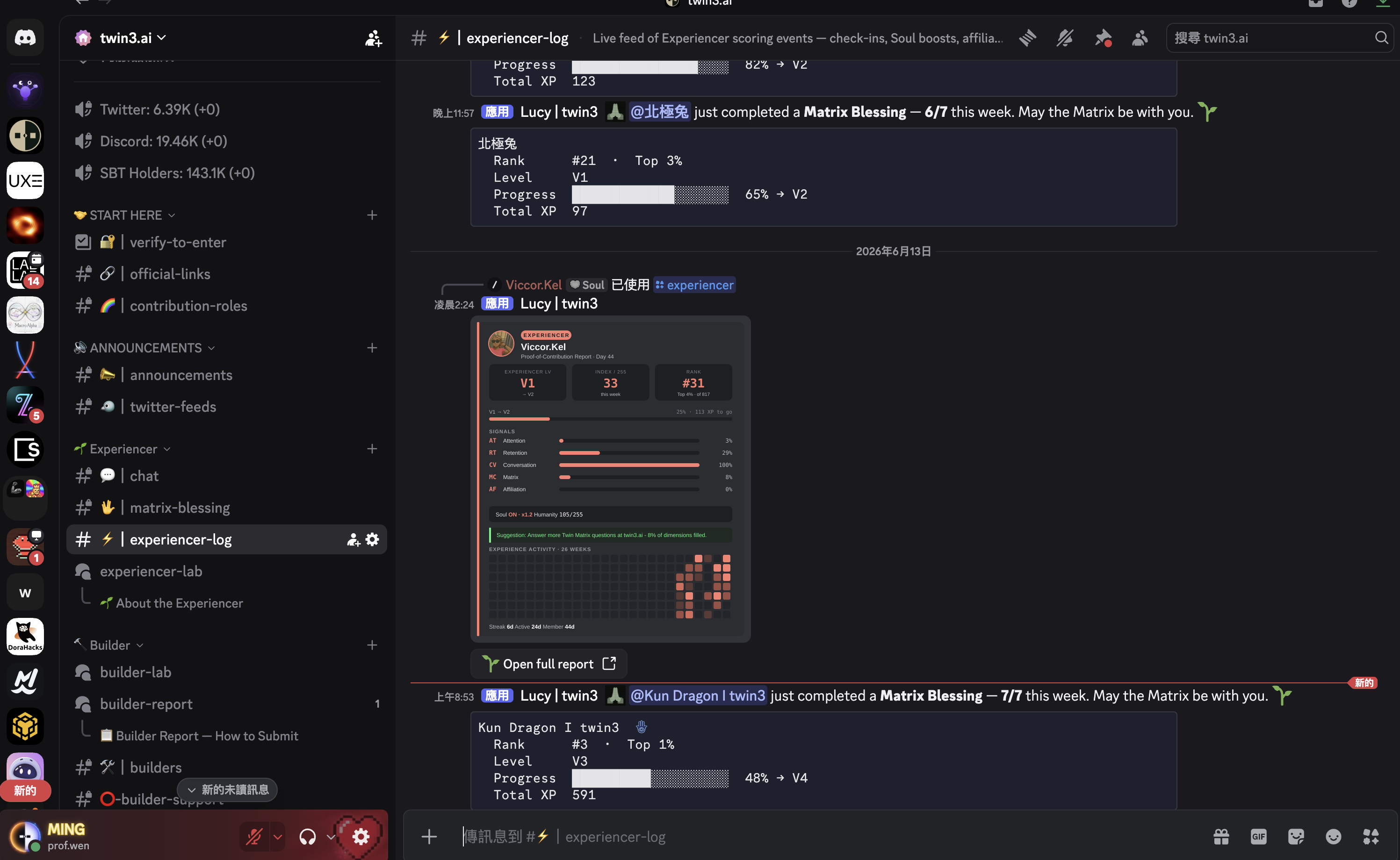Open Discord direct messages home icon
1400x860 pixels.
click(25, 37)
